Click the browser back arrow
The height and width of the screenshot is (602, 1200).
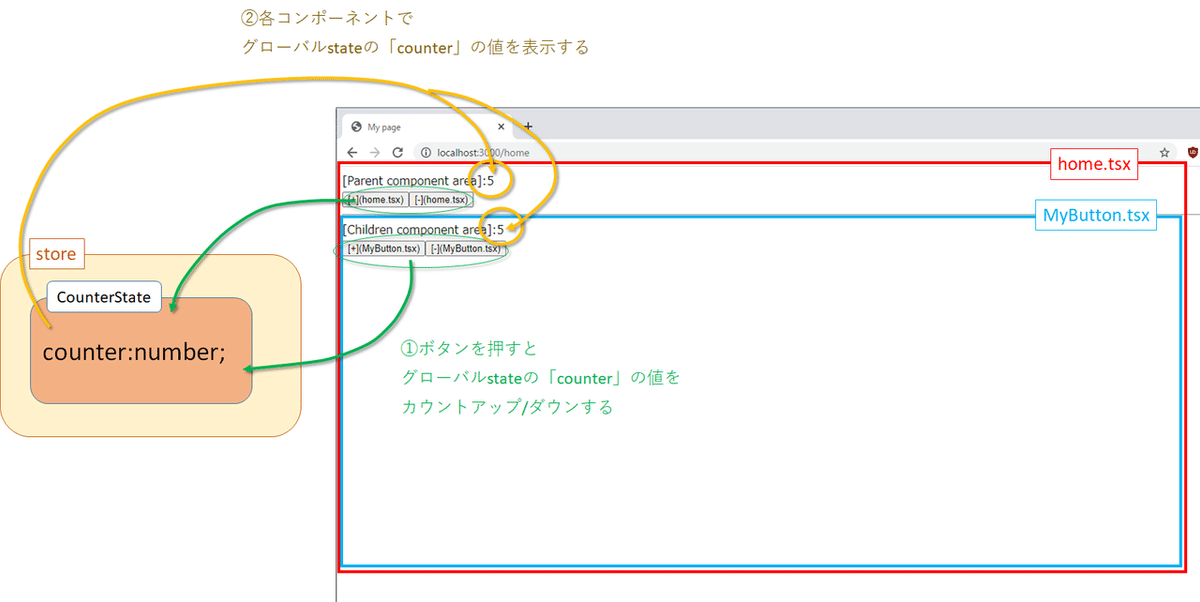pos(352,152)
